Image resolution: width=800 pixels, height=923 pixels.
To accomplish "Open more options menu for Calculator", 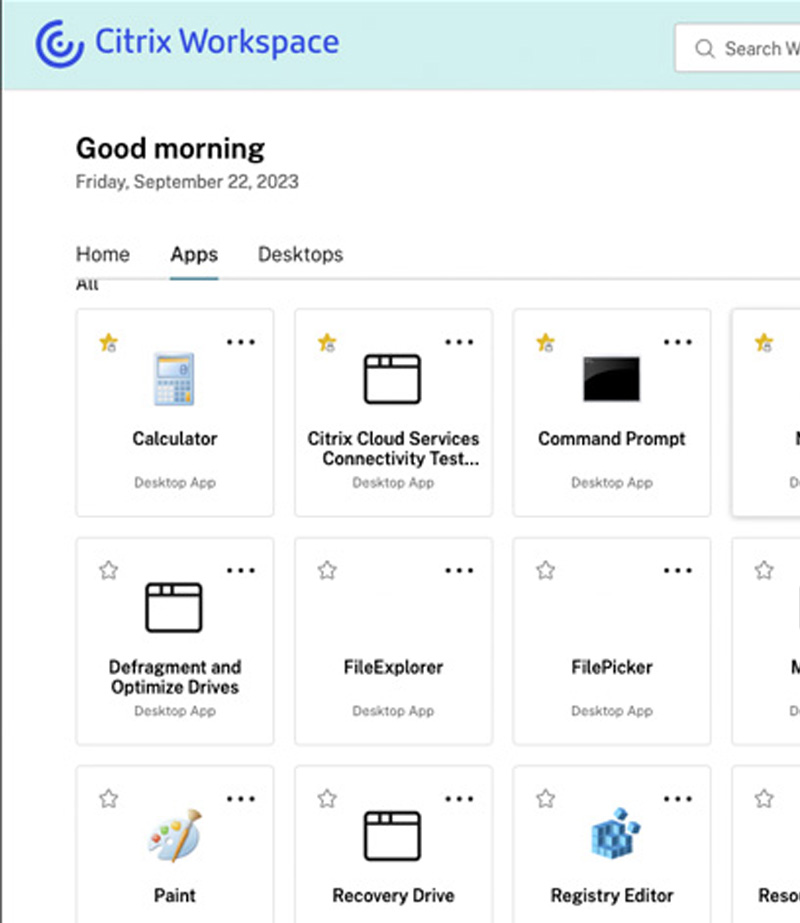I will tap(241, 342).
